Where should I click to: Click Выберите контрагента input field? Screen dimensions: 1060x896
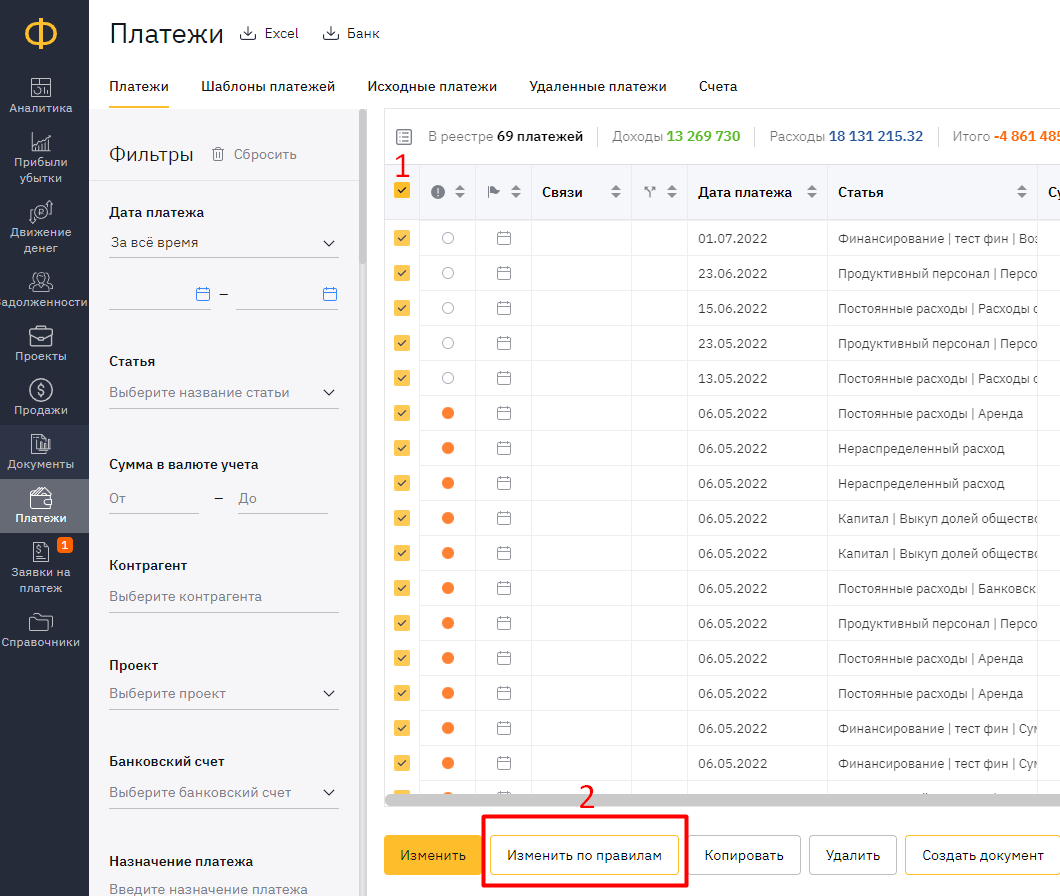click(x=224, y=597)
